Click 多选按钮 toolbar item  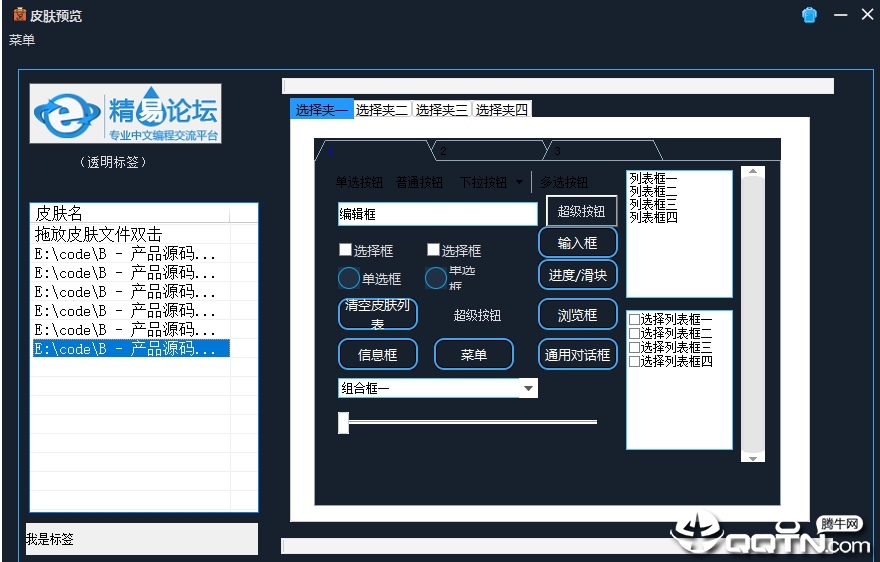coord(564,182)
